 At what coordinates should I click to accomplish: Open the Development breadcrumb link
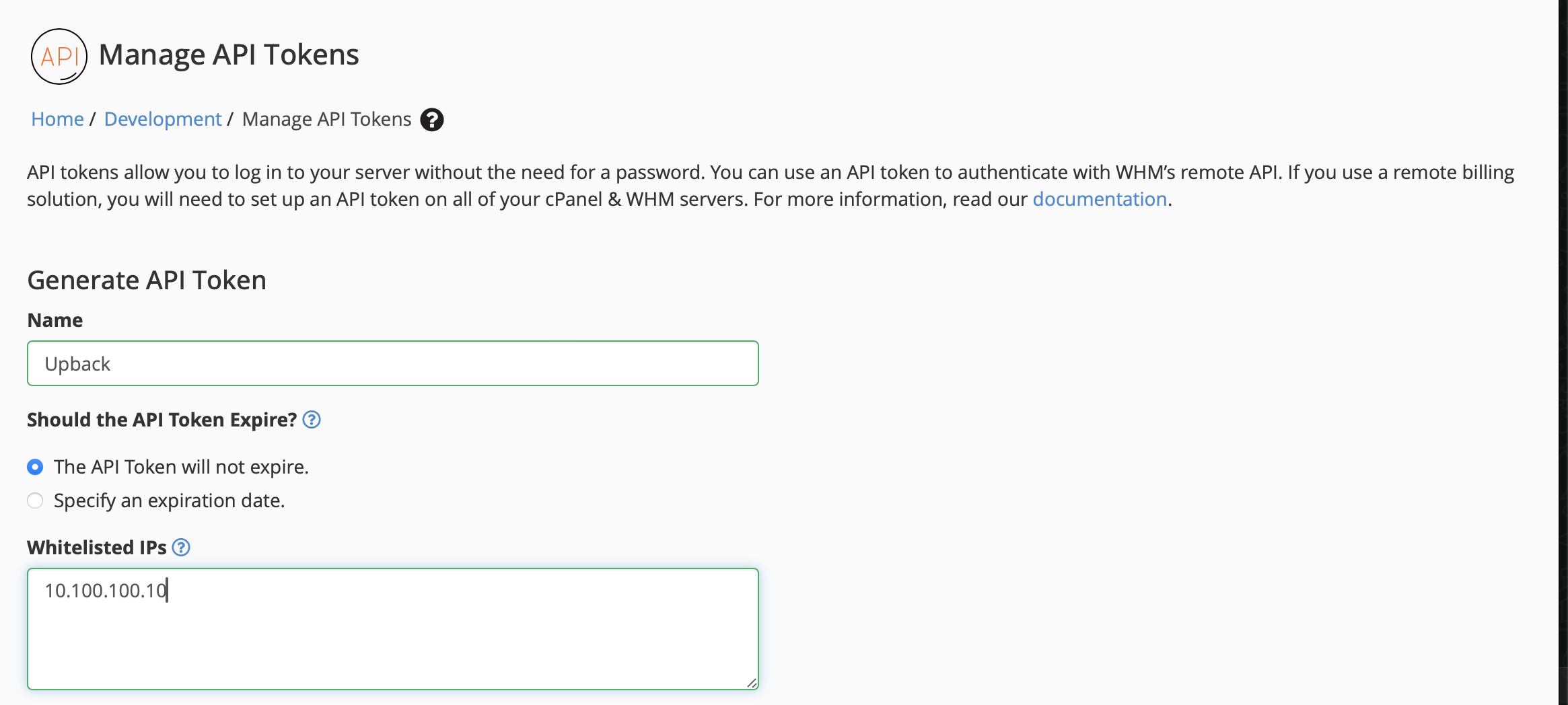point(163,119)
